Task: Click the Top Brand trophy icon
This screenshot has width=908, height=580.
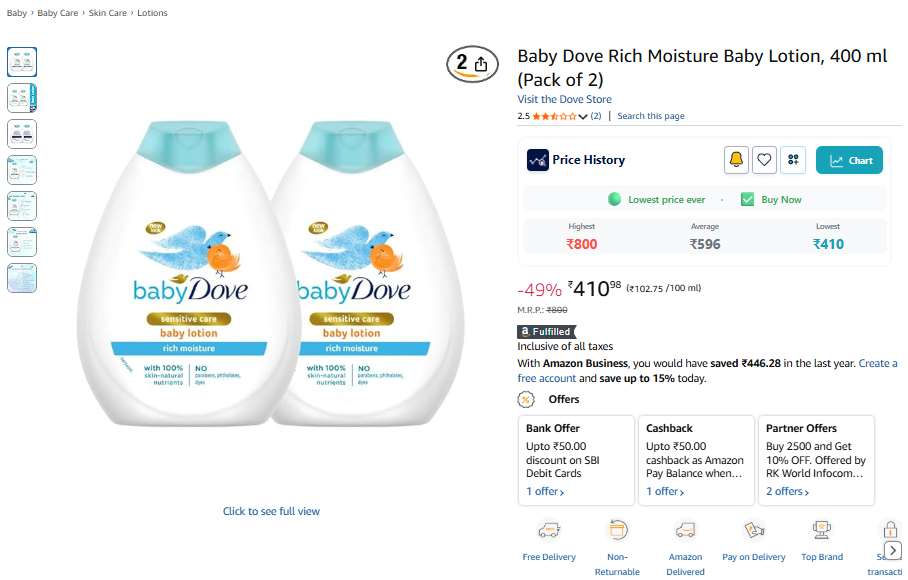Action: tap(822, 530)
